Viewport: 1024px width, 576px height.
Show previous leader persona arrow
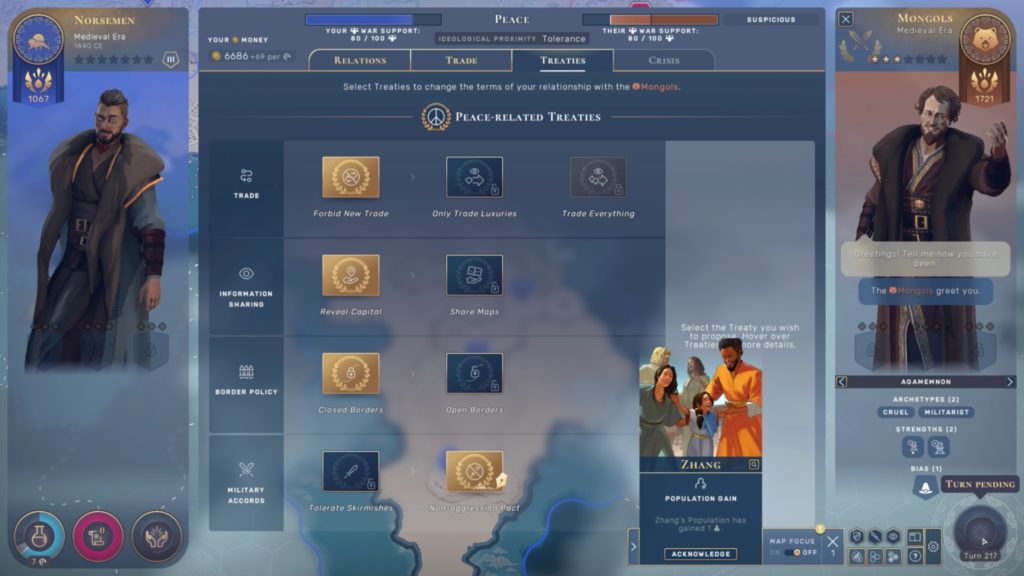pos(842,381)
